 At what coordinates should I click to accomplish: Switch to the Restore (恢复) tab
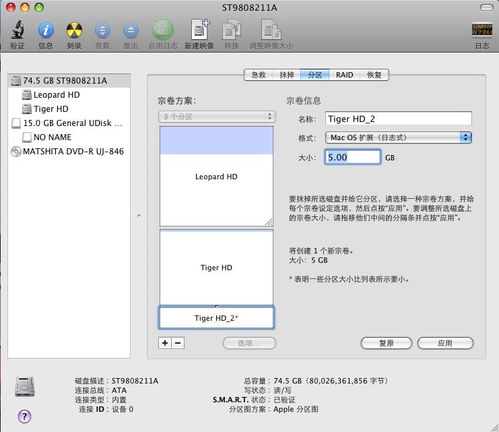click(374, 75)
